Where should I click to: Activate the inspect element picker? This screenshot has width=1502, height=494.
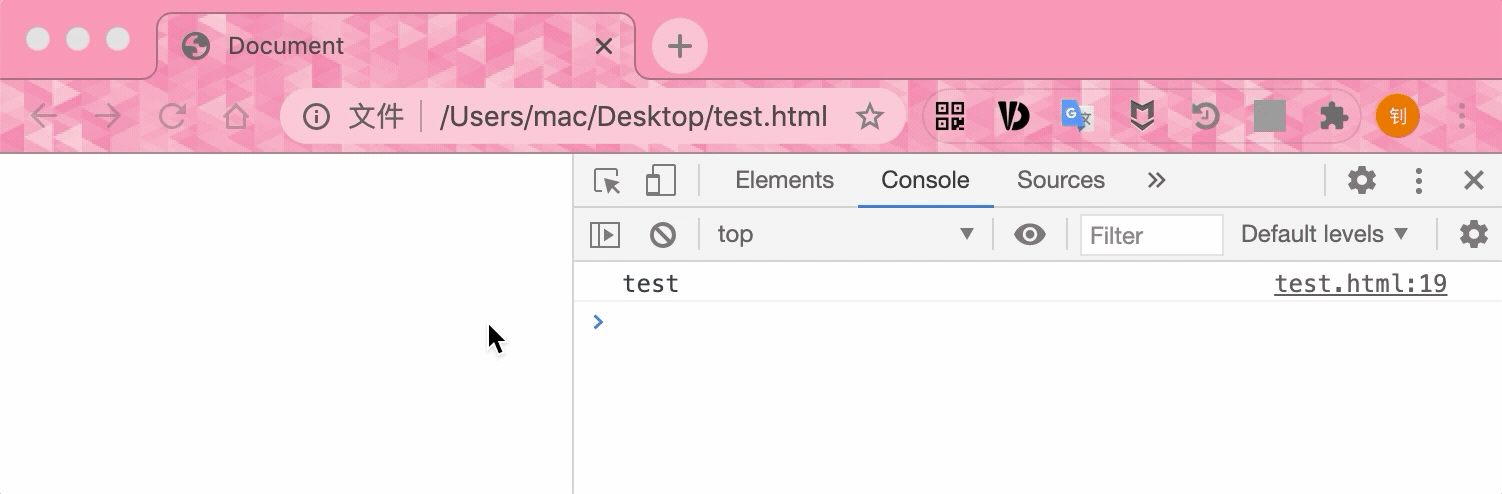[x=607, y=181]
